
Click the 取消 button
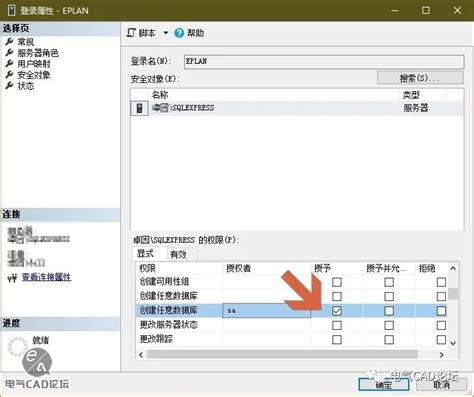(x=441, y=385)
